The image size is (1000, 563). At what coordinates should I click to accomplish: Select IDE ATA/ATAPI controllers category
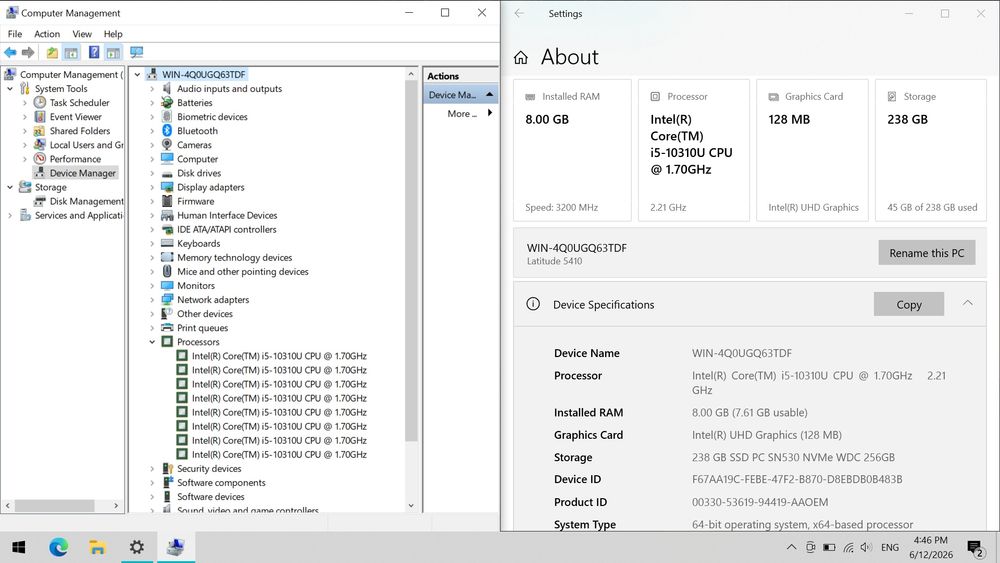click(226, 230)
